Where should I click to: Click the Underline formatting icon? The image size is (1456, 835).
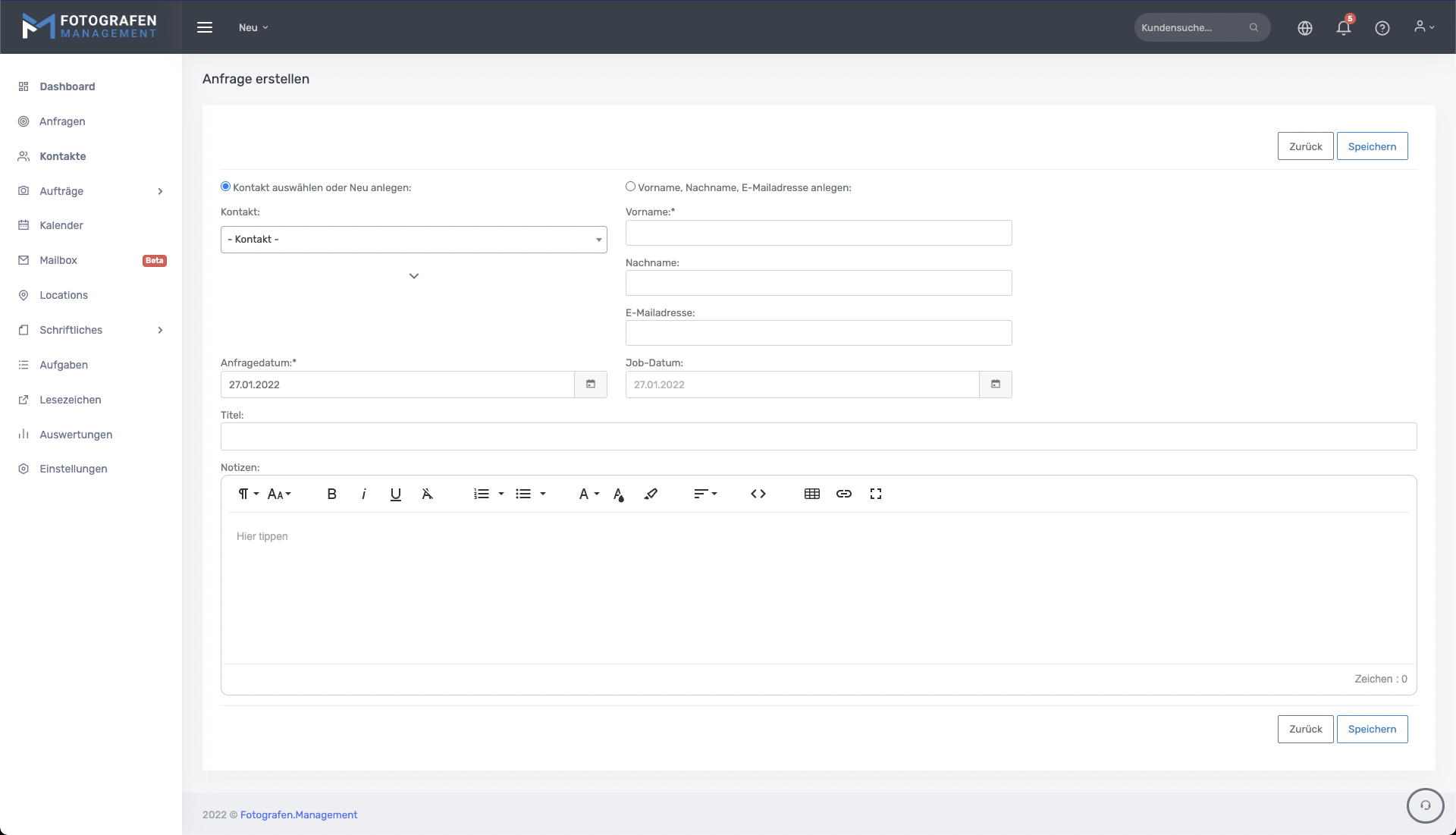tap(395, 494)
